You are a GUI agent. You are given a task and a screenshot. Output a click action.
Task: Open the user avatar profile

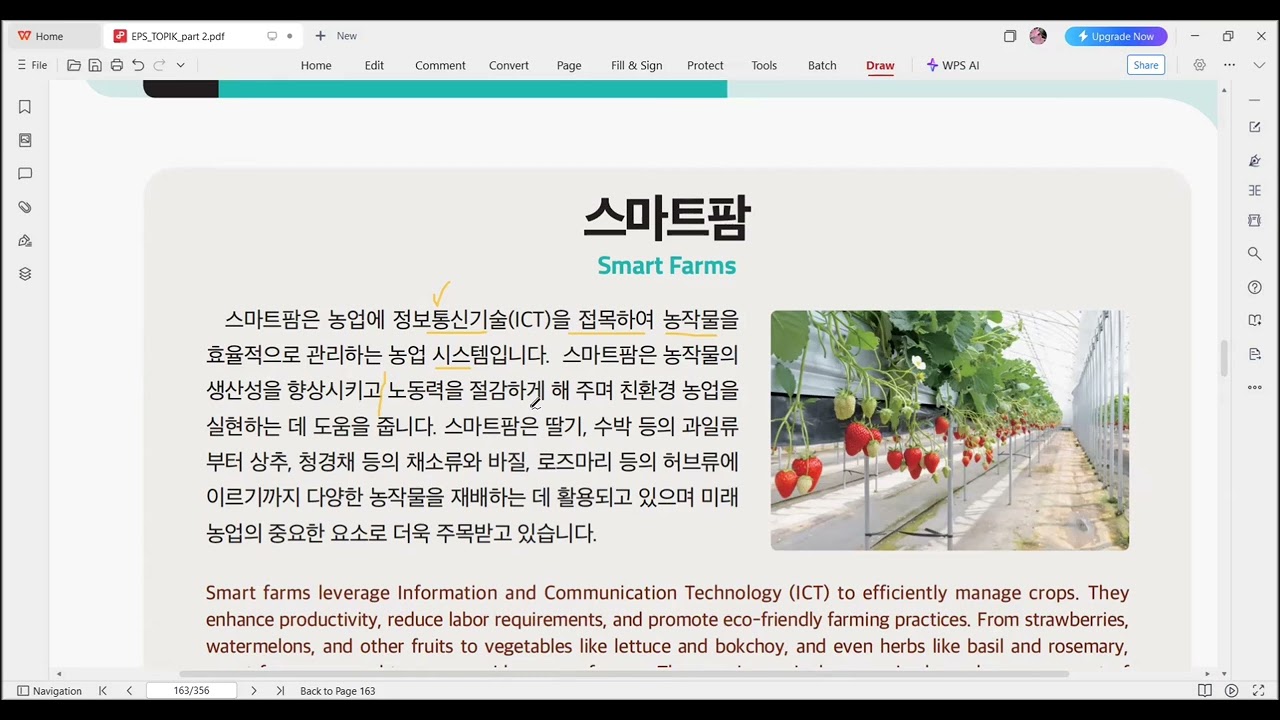[x=1038, y=36]
